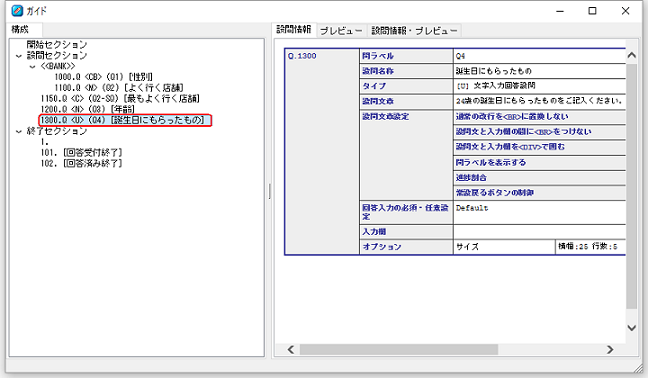
Task: Minimize the ガイド window
Action: coord(560,11)
